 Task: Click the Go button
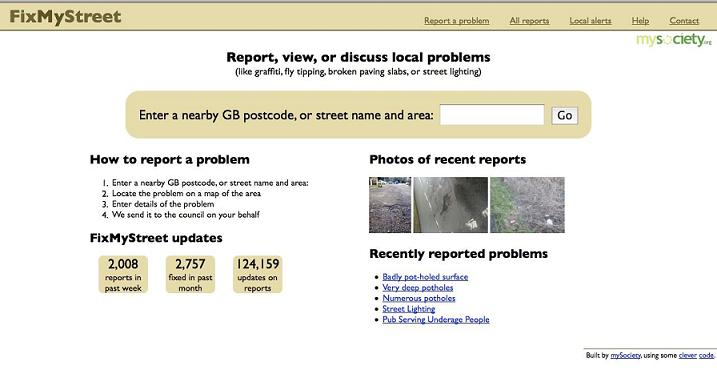click(564, 115)
